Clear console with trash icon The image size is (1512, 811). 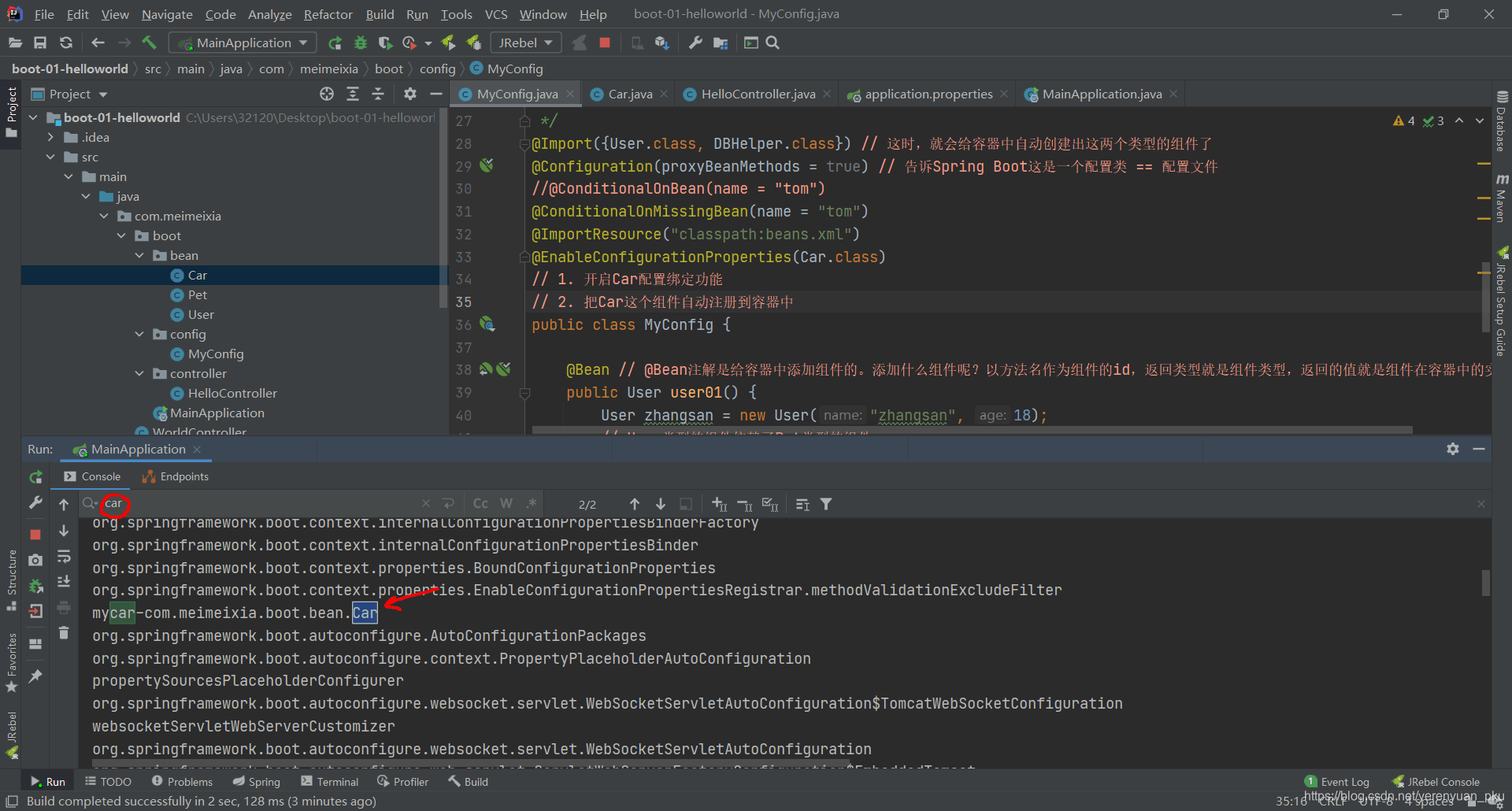(64, 632)
